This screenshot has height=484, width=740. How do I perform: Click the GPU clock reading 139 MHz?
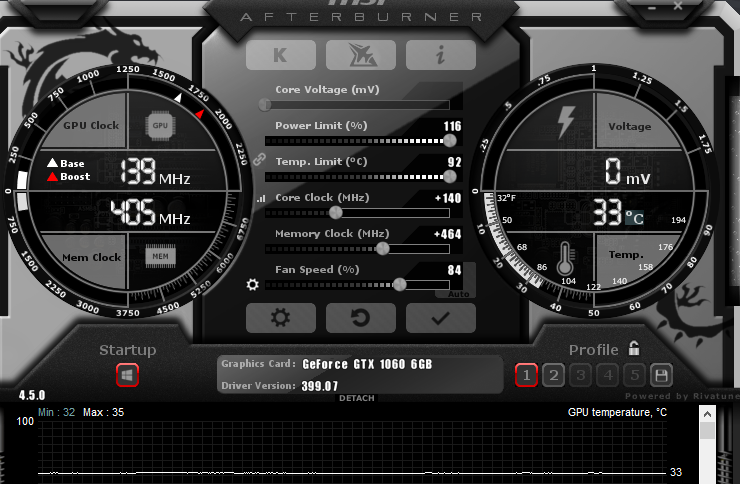click(x=155, y=172)
